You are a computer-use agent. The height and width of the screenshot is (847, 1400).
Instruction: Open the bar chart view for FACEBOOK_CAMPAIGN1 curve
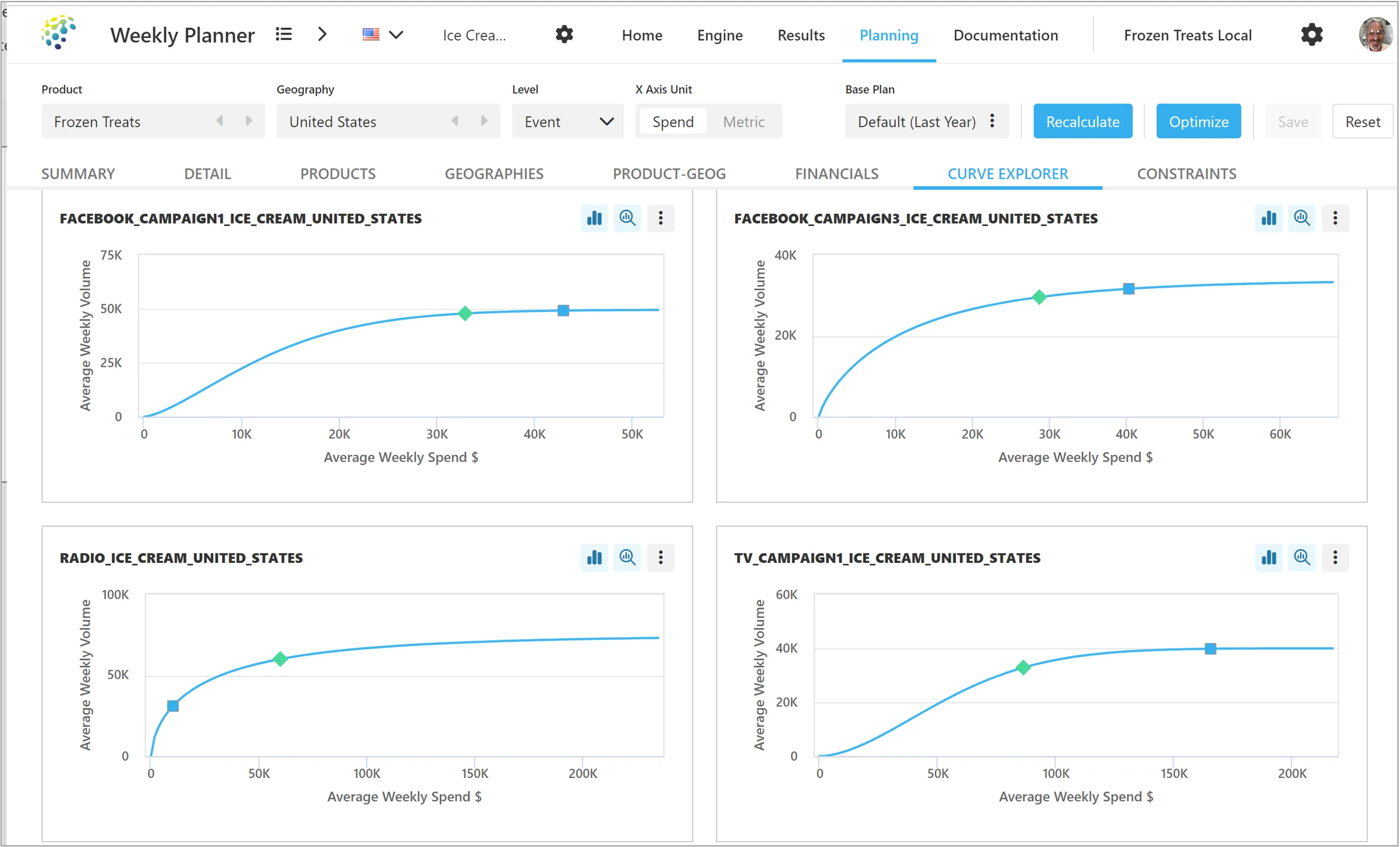(594, 218)
